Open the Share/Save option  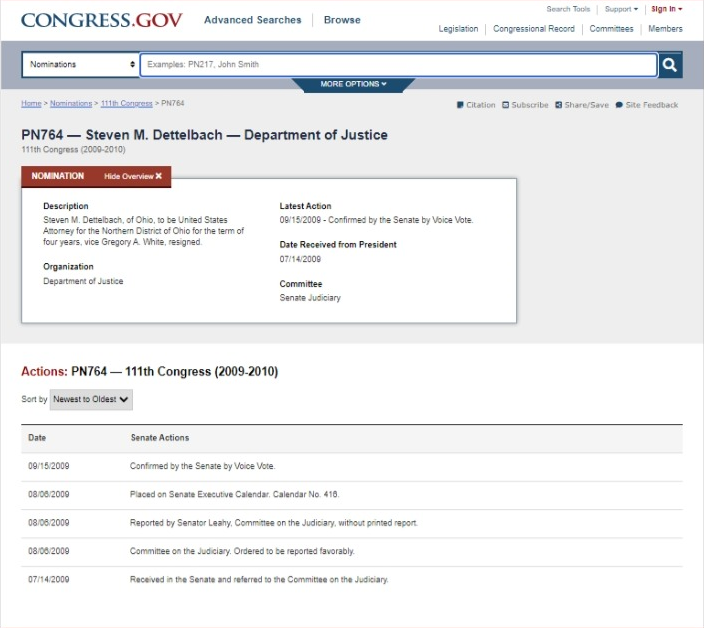click(x=582, y=105)
